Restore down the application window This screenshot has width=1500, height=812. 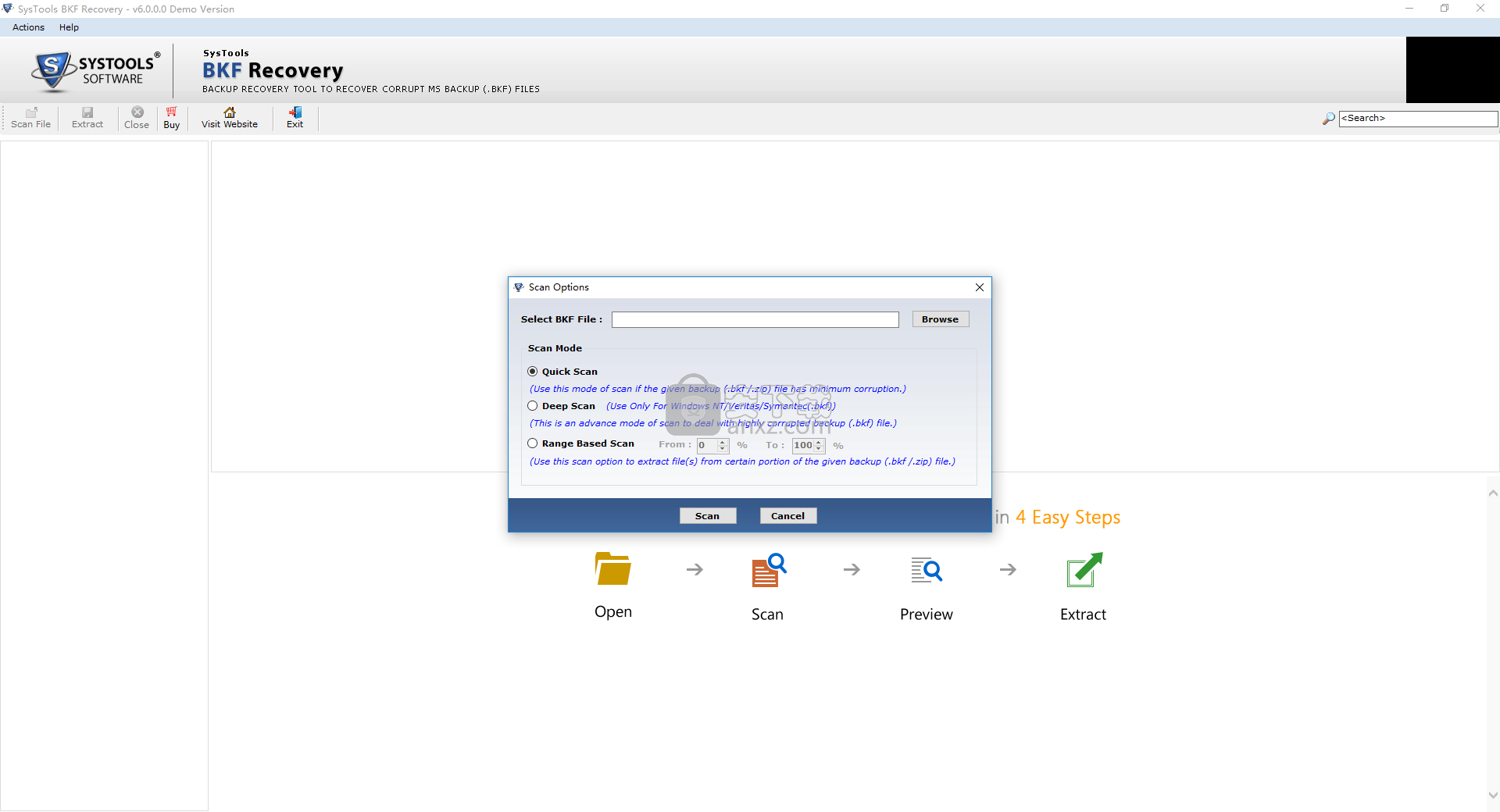[1445, 9]
